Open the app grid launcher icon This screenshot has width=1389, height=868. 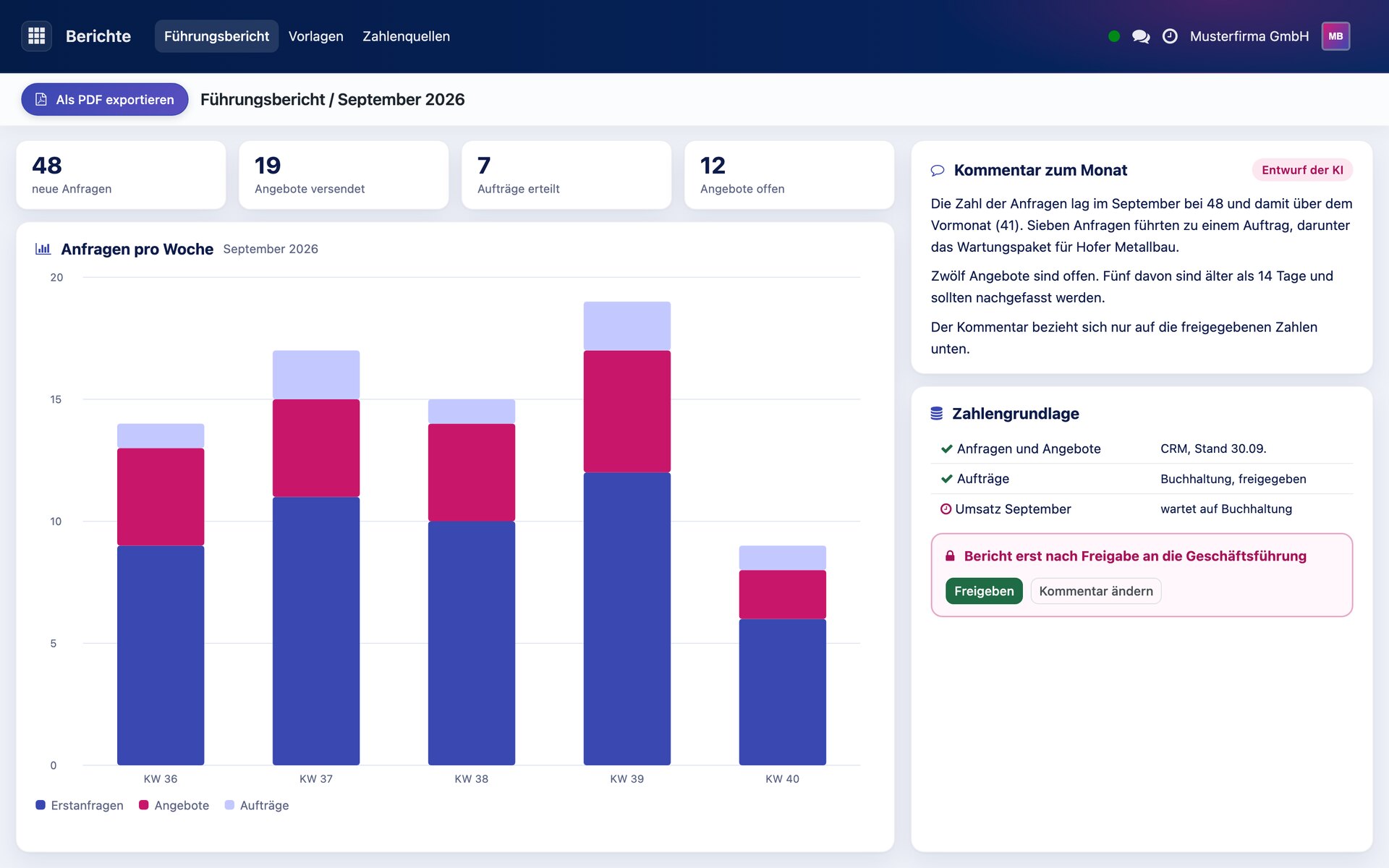coord(36,36)
